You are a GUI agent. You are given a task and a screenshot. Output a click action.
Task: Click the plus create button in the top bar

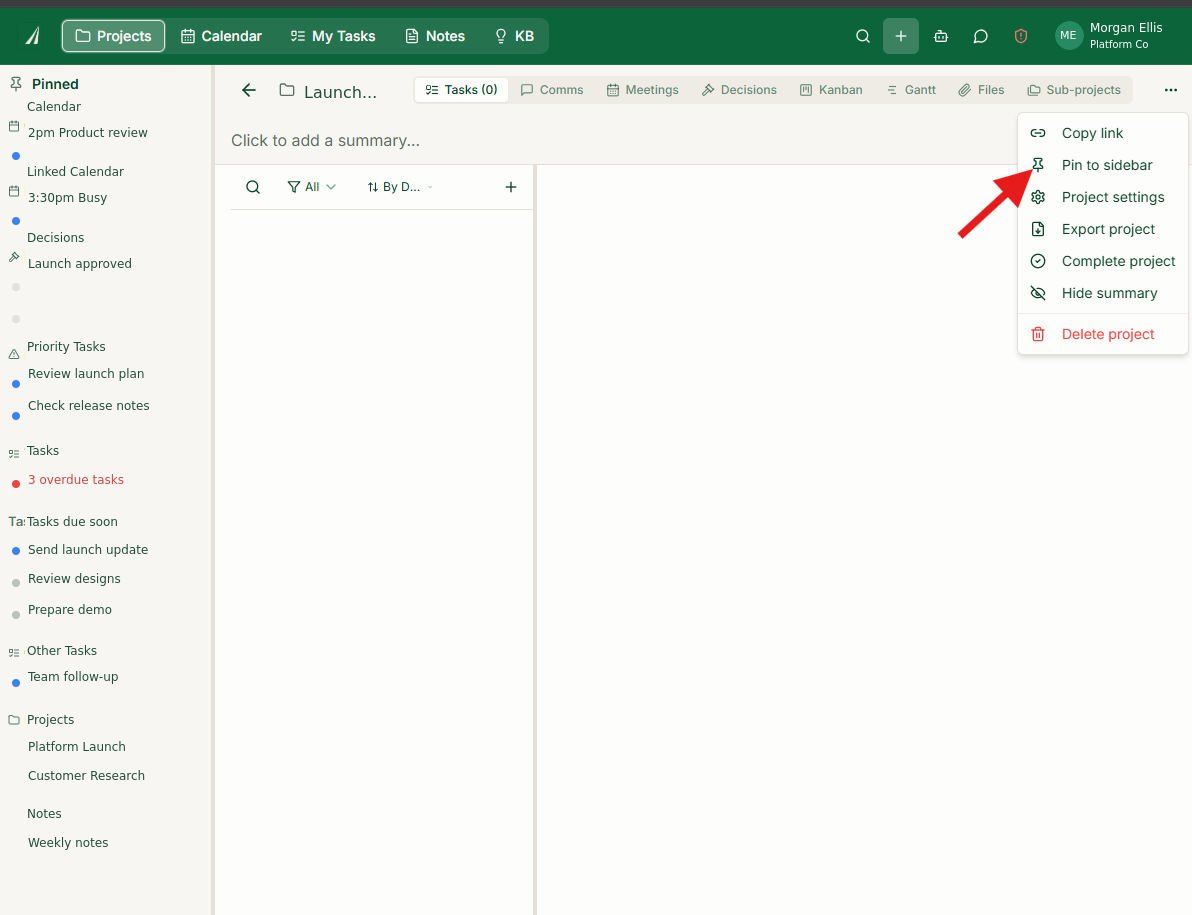click(x=900, y=36)
